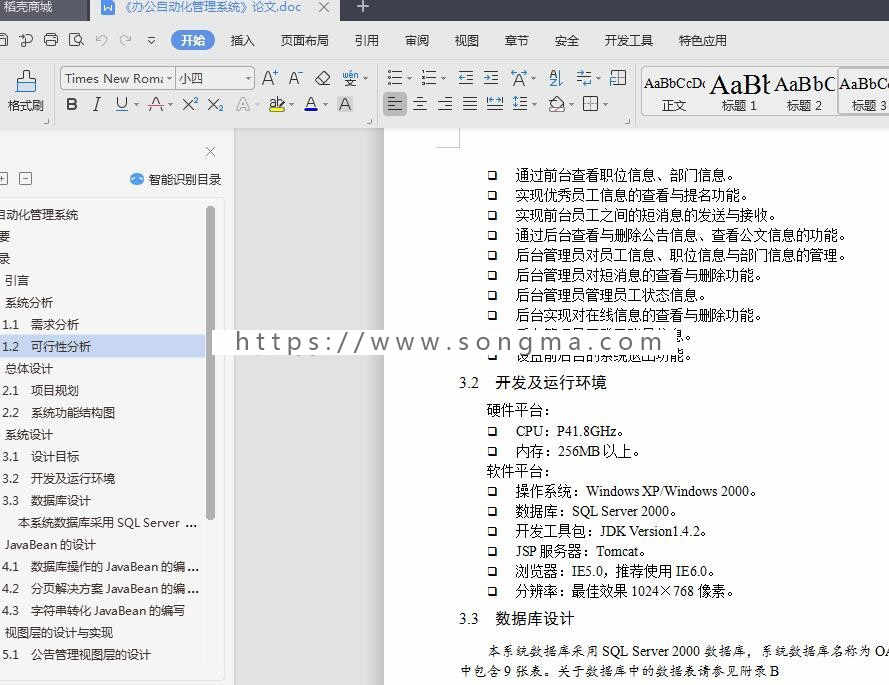This screenshot has height=685, width=889.
Task: Open the phonetic guide (wén) tool
Action: point(350,78)
